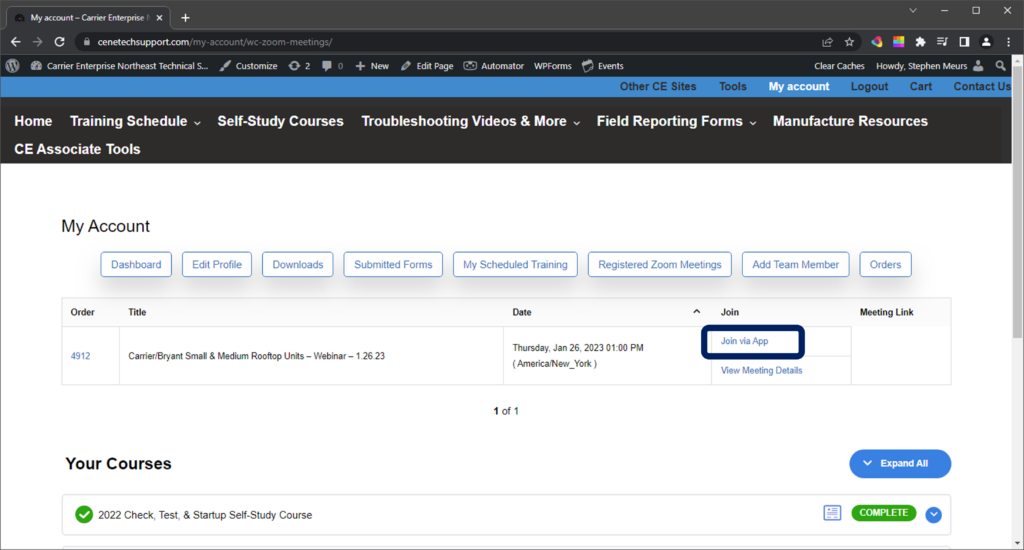Open the Chrome three-dot menu
Viewport: 1024px width, 550px height.
(1008, 42)
